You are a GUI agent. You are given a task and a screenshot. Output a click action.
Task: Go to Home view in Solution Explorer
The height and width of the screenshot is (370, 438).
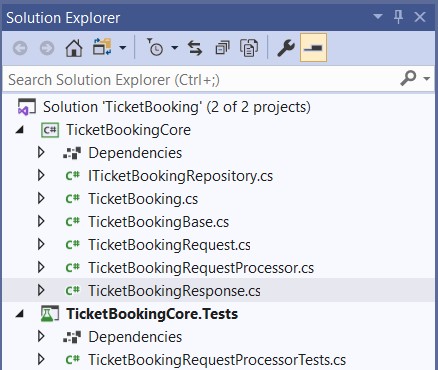point(74,48)
